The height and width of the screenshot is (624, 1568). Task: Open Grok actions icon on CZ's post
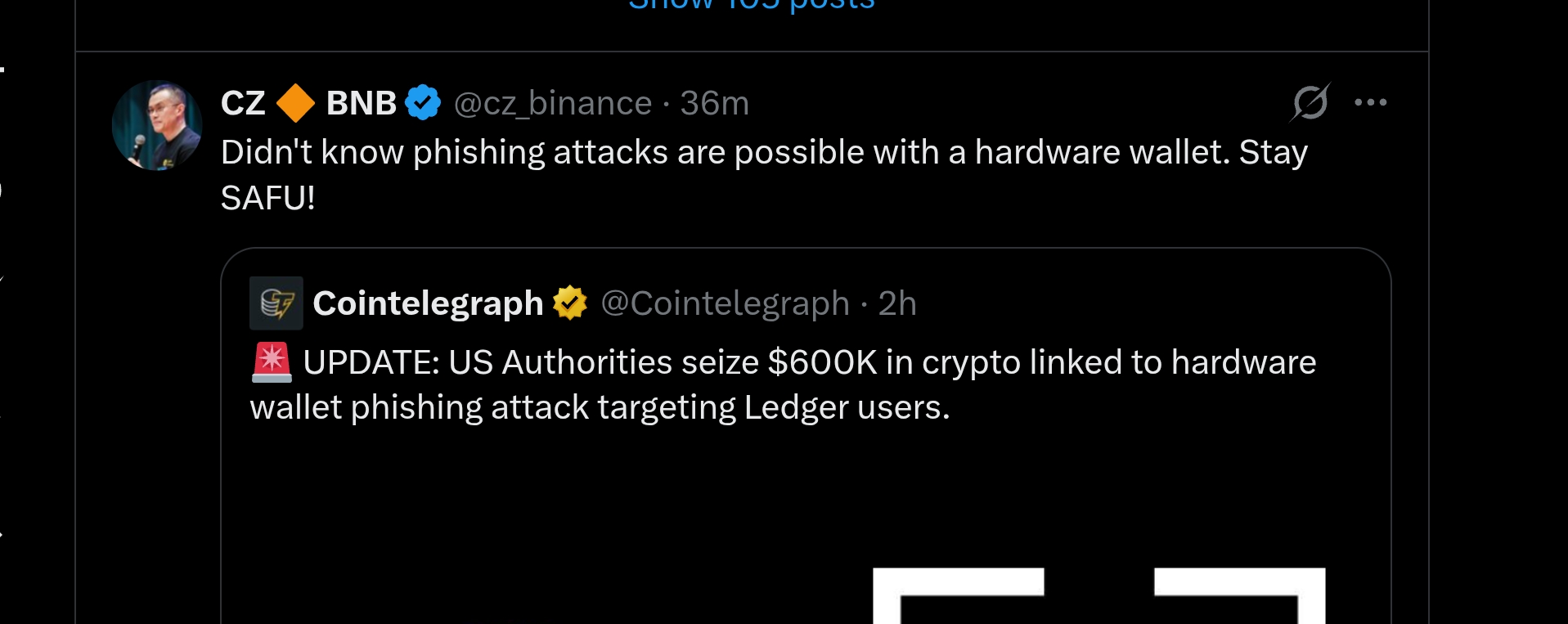tap(1310, 103)
